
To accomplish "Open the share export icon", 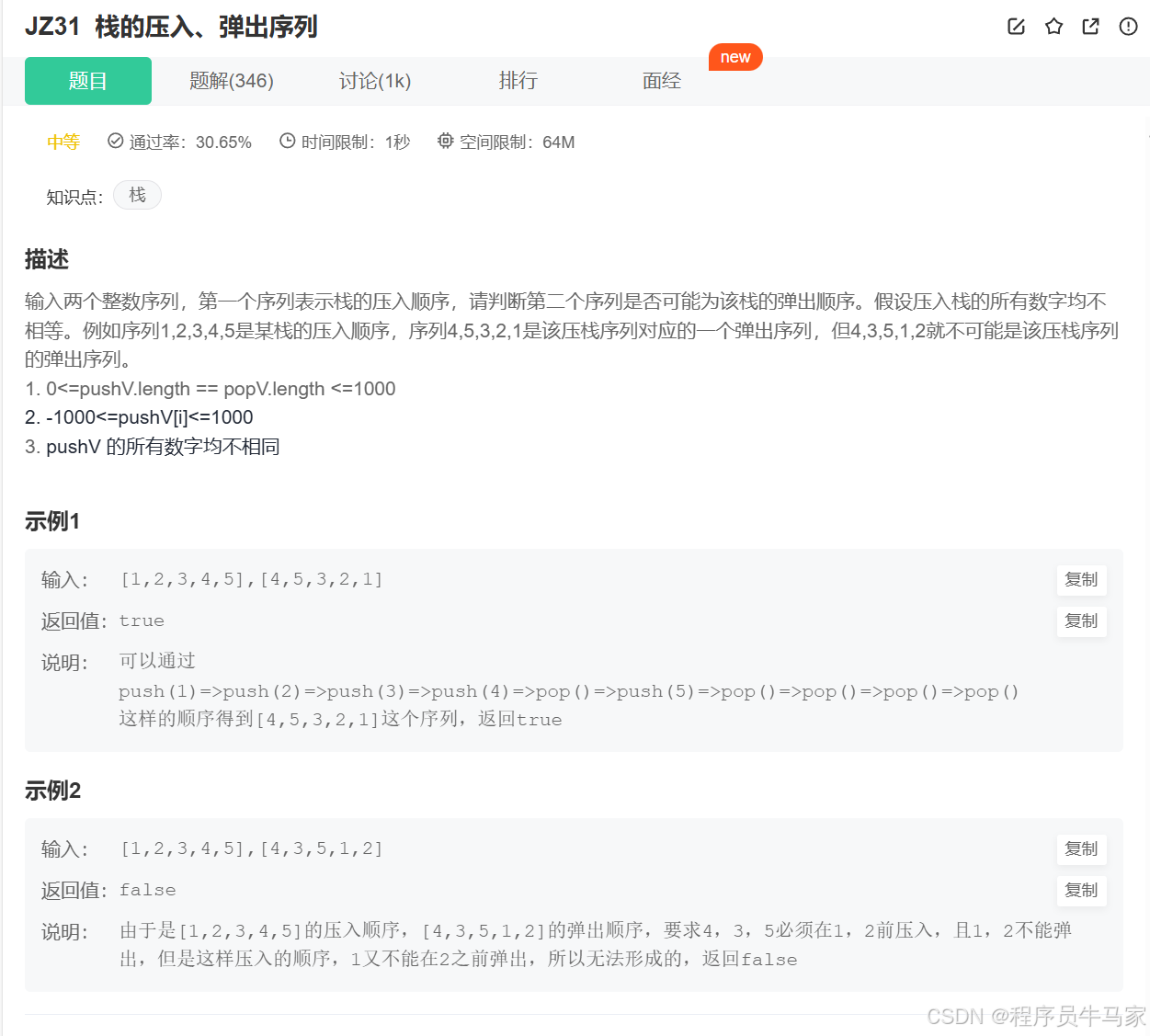I will click(1091, 27).
